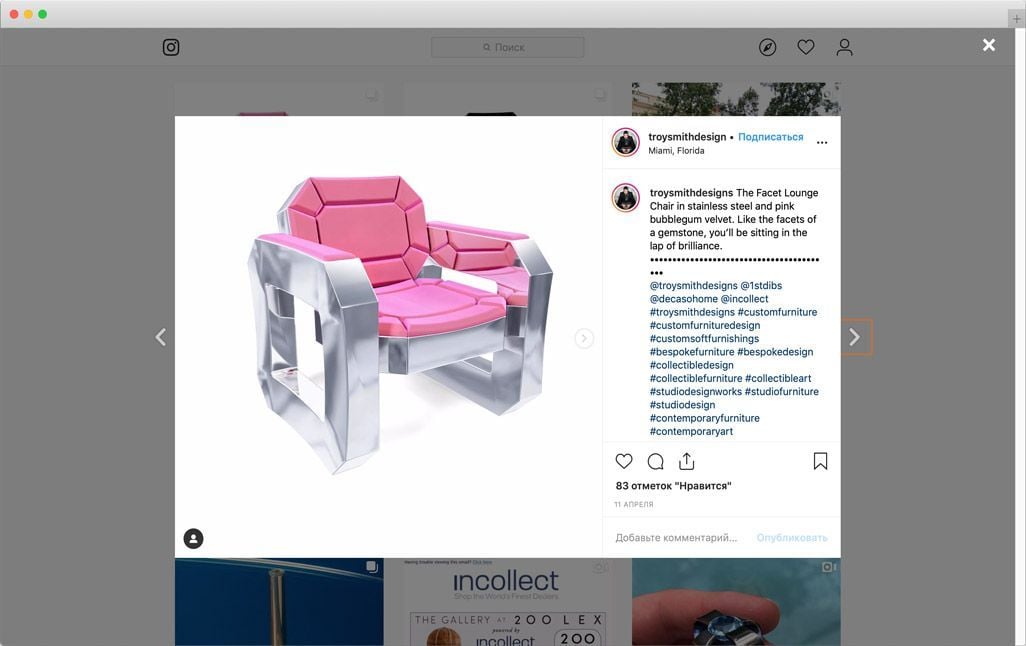Open next post with the orange-highlighted arrow
This screenshot has height=646, width=1026.
(855, 337)
